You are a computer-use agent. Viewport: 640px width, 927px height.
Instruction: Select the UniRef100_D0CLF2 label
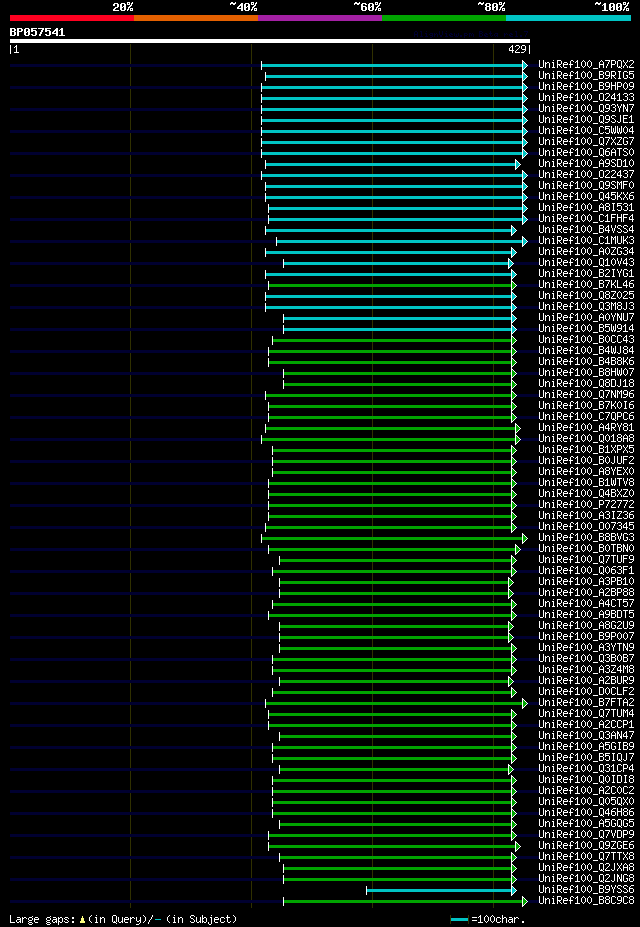[586, 693]
